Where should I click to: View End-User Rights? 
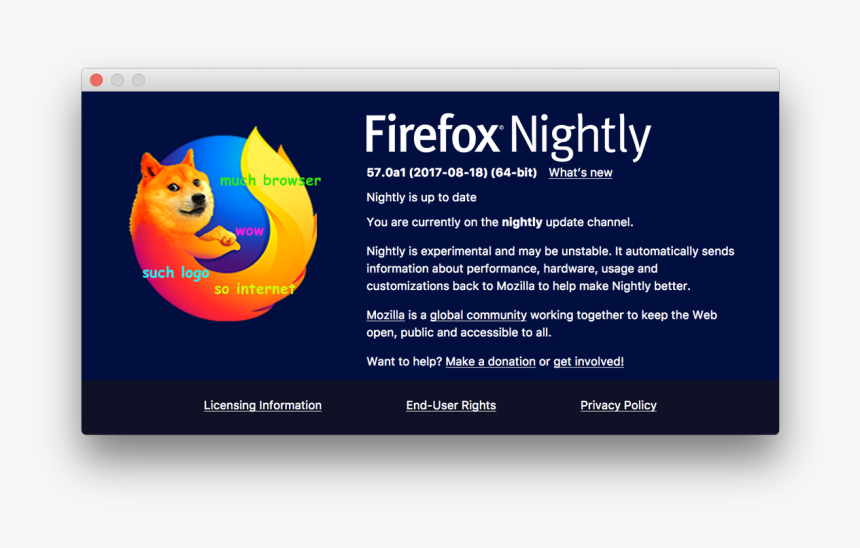pyautogui.click(x=451, y=405)
